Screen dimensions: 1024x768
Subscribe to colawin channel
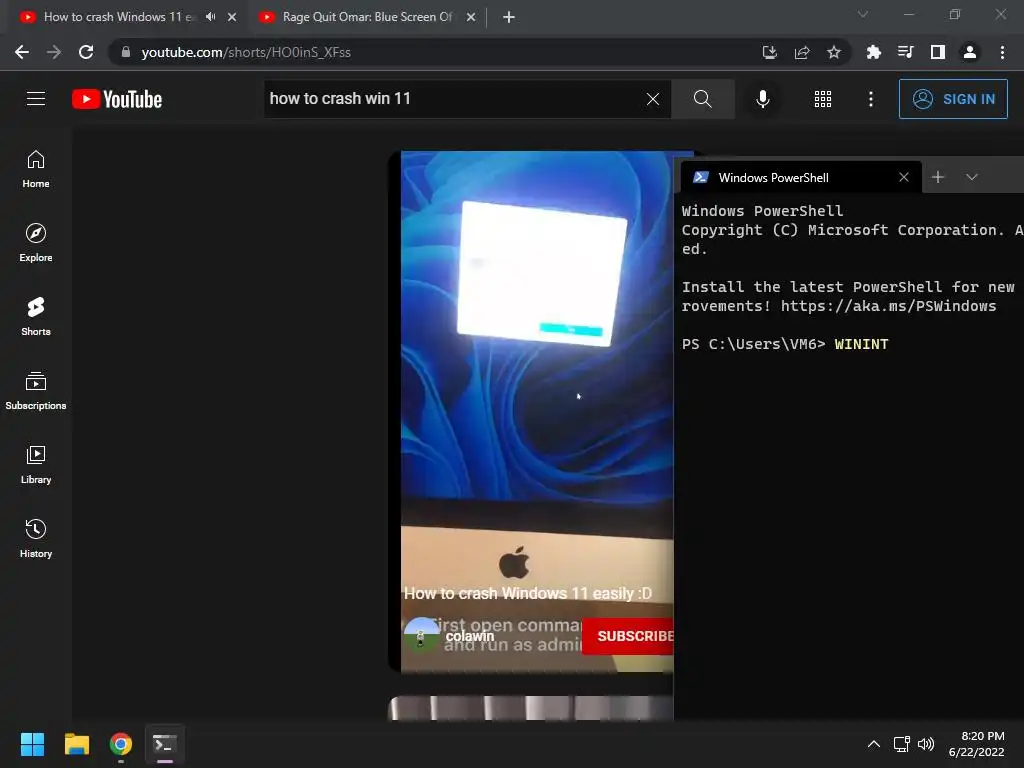point(628,636)
